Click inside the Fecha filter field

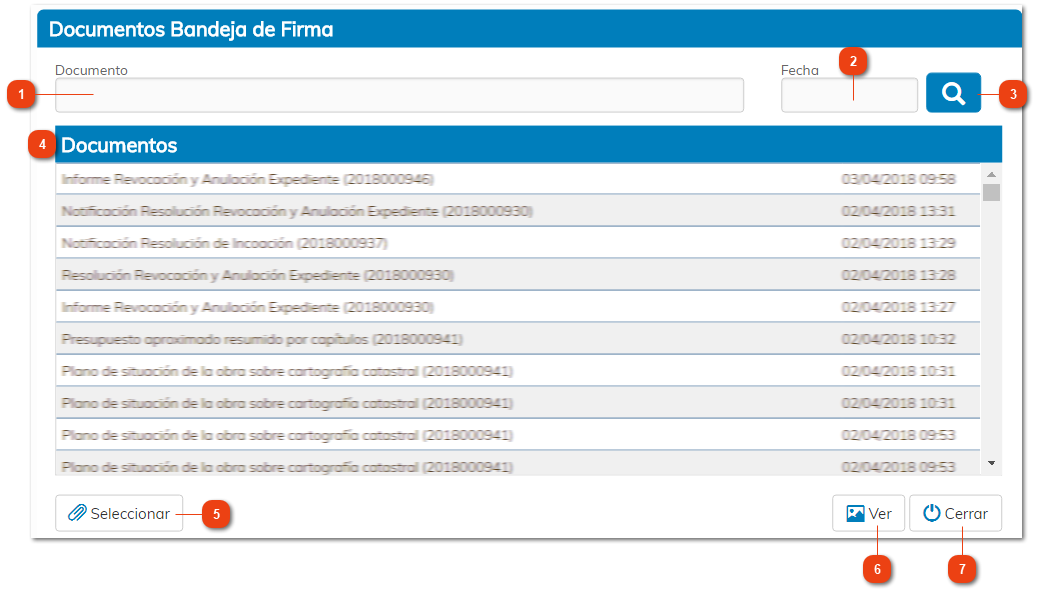coord(848,95)
